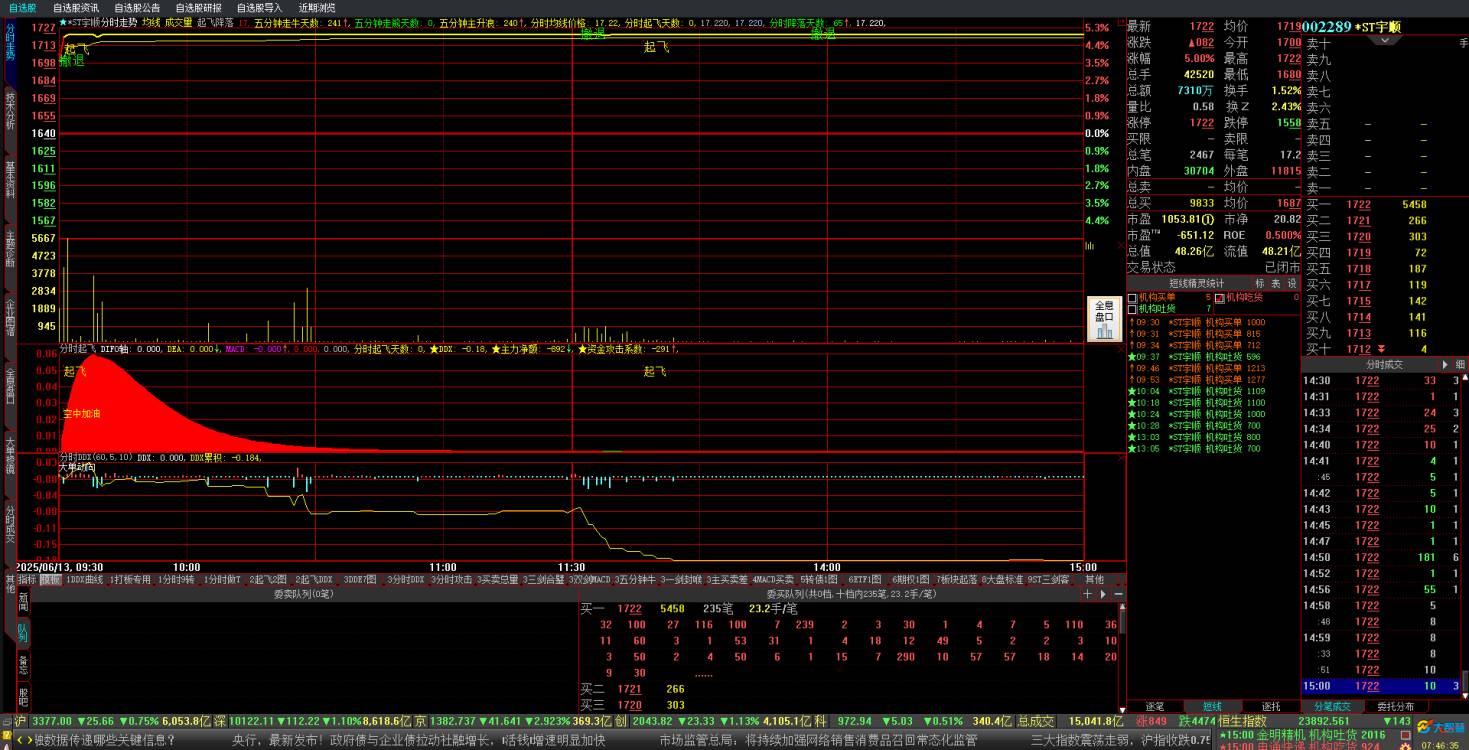This screenshot has width=1469, height=750.
Task: Click the 深 index value 10122.11
Action: point(252,720)
